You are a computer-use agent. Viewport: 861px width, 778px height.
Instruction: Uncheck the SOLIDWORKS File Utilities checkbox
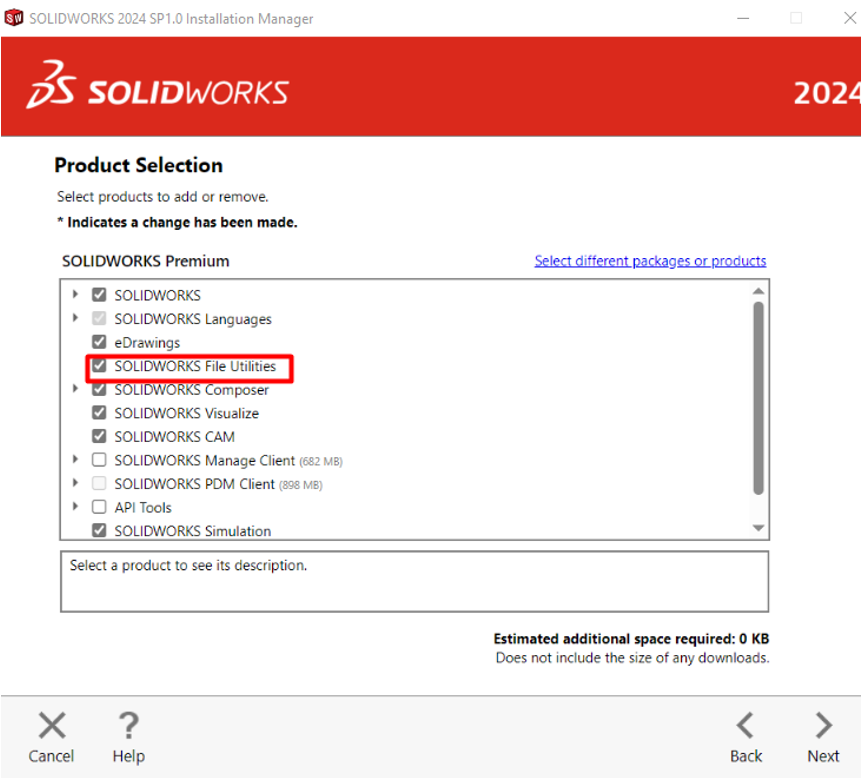coord(99,366)
